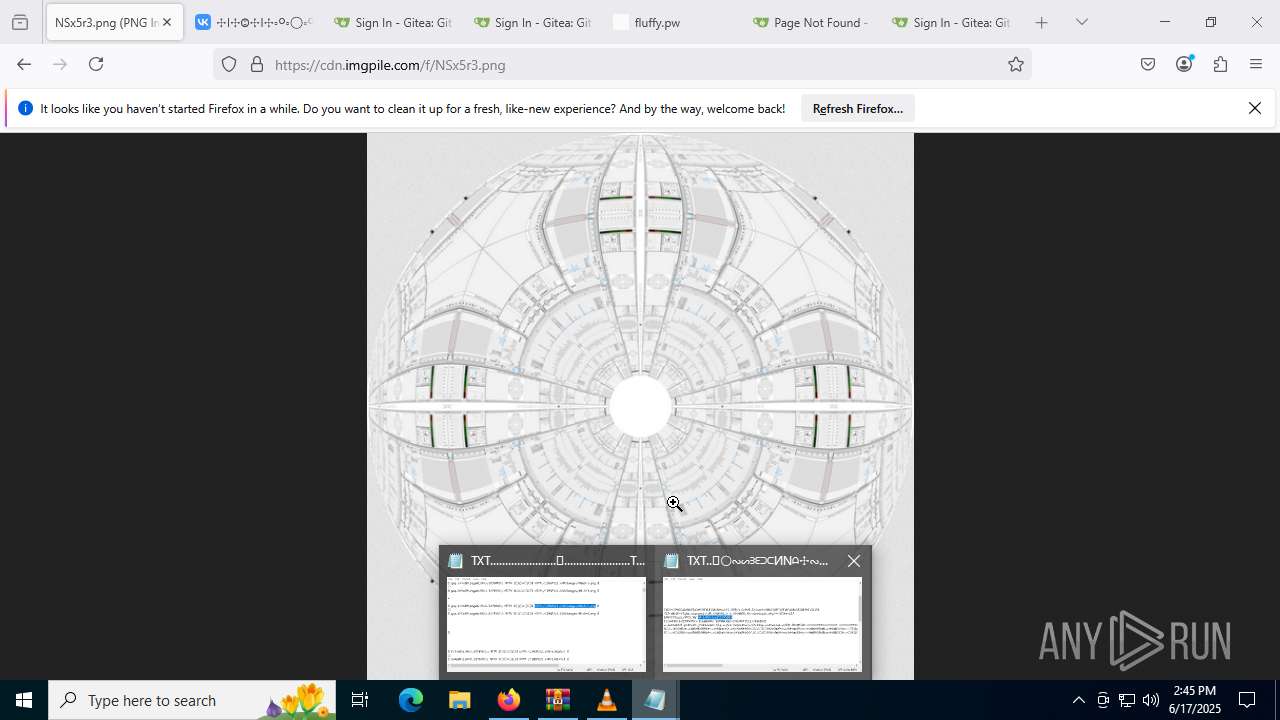Reload the current page
Image resolution: width=1280 pixels, height=720 pixels.
[x=96, y=64]
